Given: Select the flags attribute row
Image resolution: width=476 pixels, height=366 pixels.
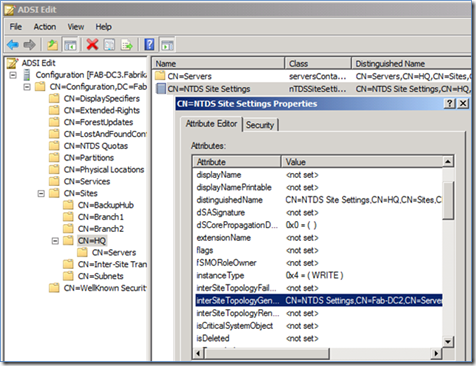Looking at the screenshot, I should [x=318, y=250].
